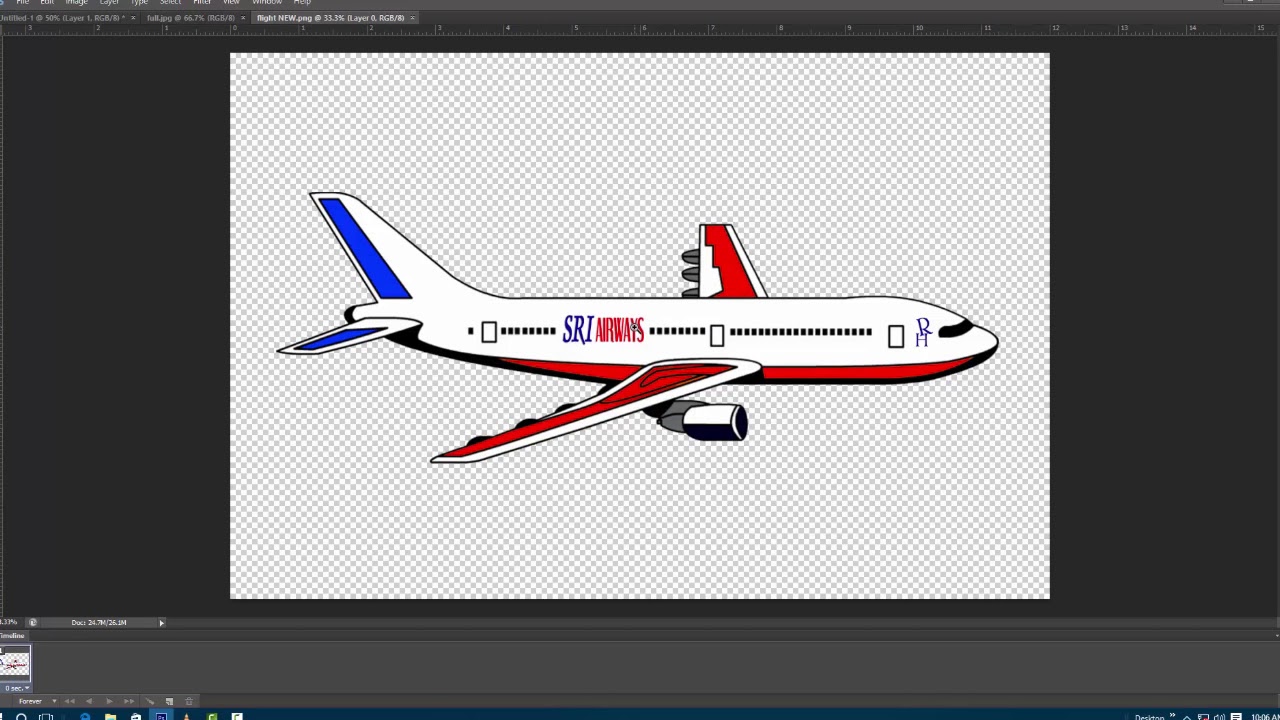This screenshot has width=1280, height=720.
Task: Open the Edit menu
Action: [x=47, y=2]
